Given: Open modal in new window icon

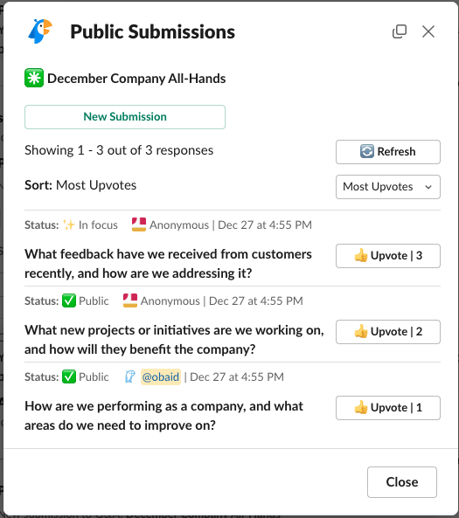Looking at the screenshot, I should pos(399,32).
